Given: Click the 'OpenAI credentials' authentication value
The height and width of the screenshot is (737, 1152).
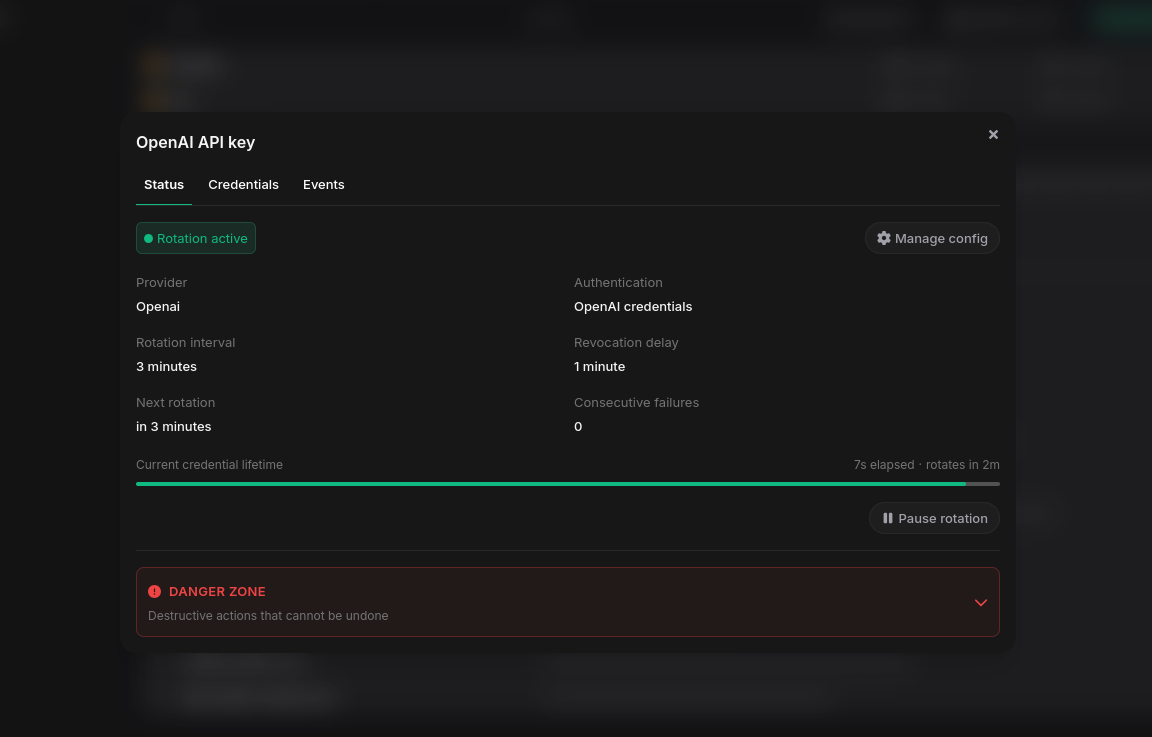Looking at the screenshot, I should tap(633, 306).
